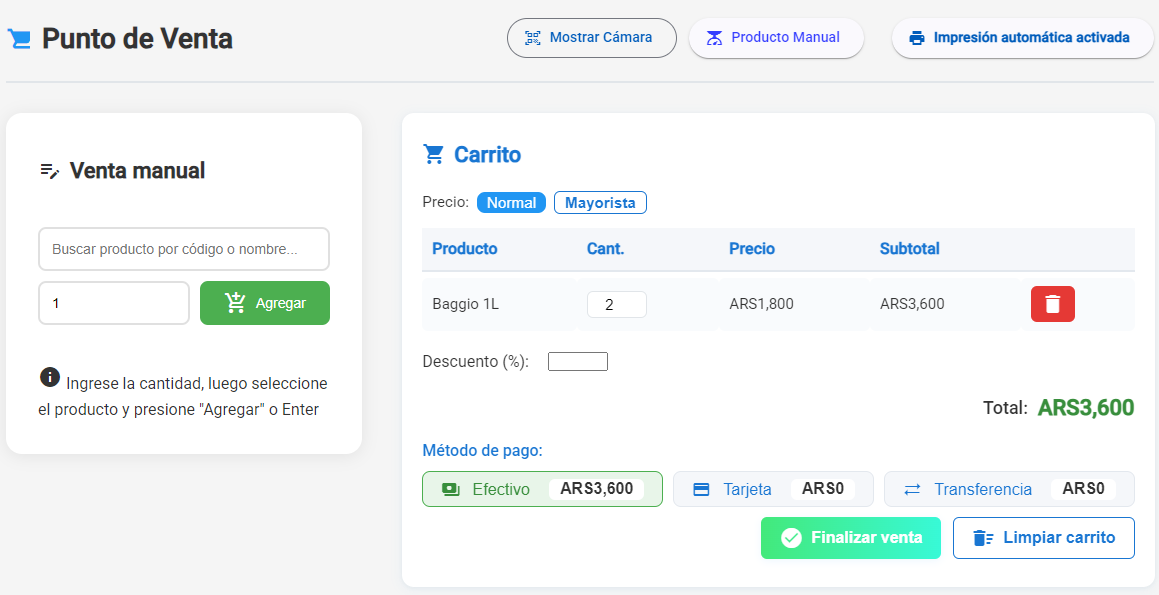Select Normal price mode

pos(511,203)
